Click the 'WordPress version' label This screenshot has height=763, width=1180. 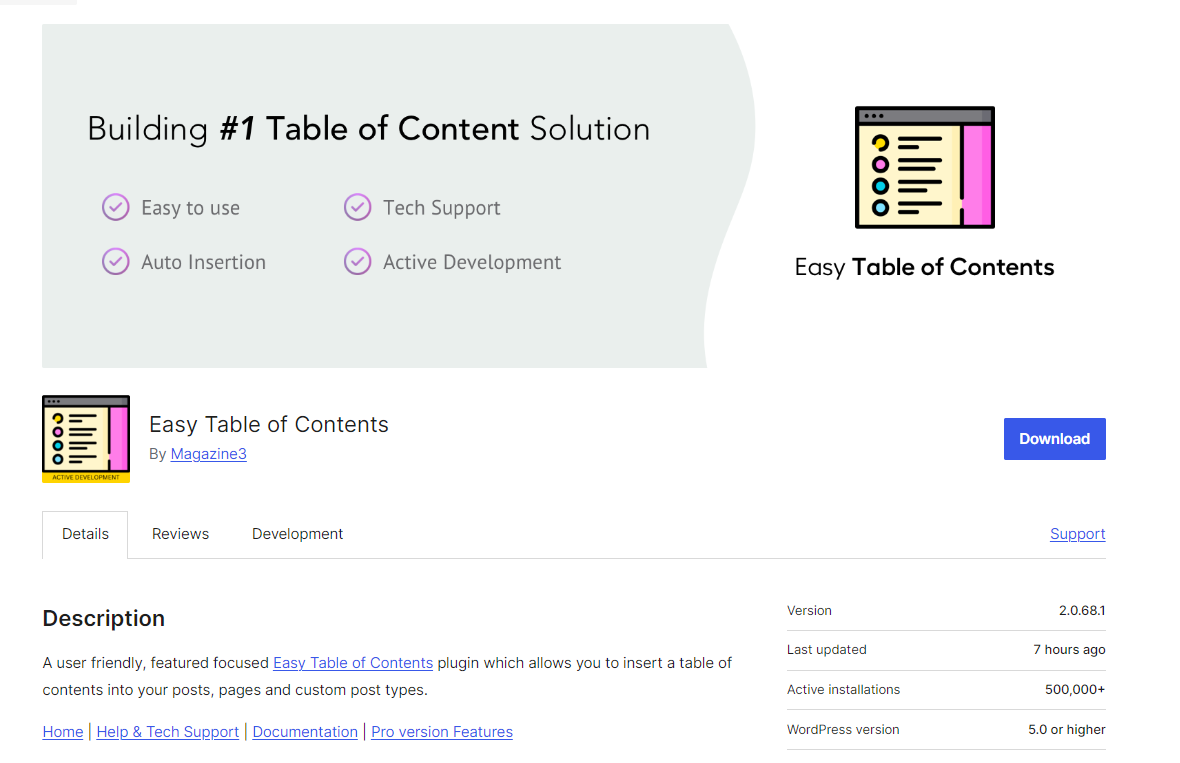coord(843,729)
